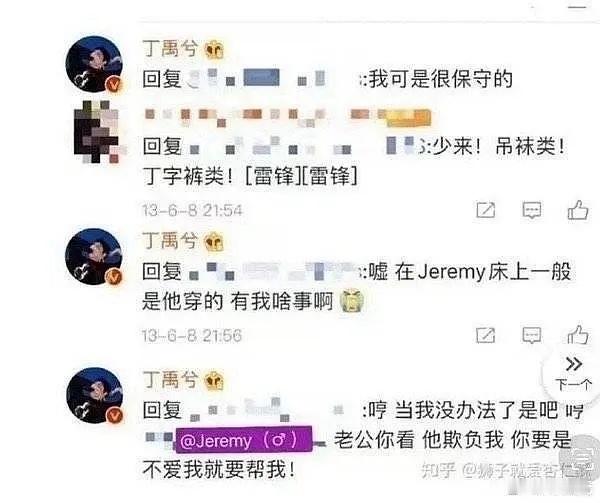This screenshot has height=503, width=600.
Task: Like the comment posted at 21:56
Action: [x=578, y=335]
